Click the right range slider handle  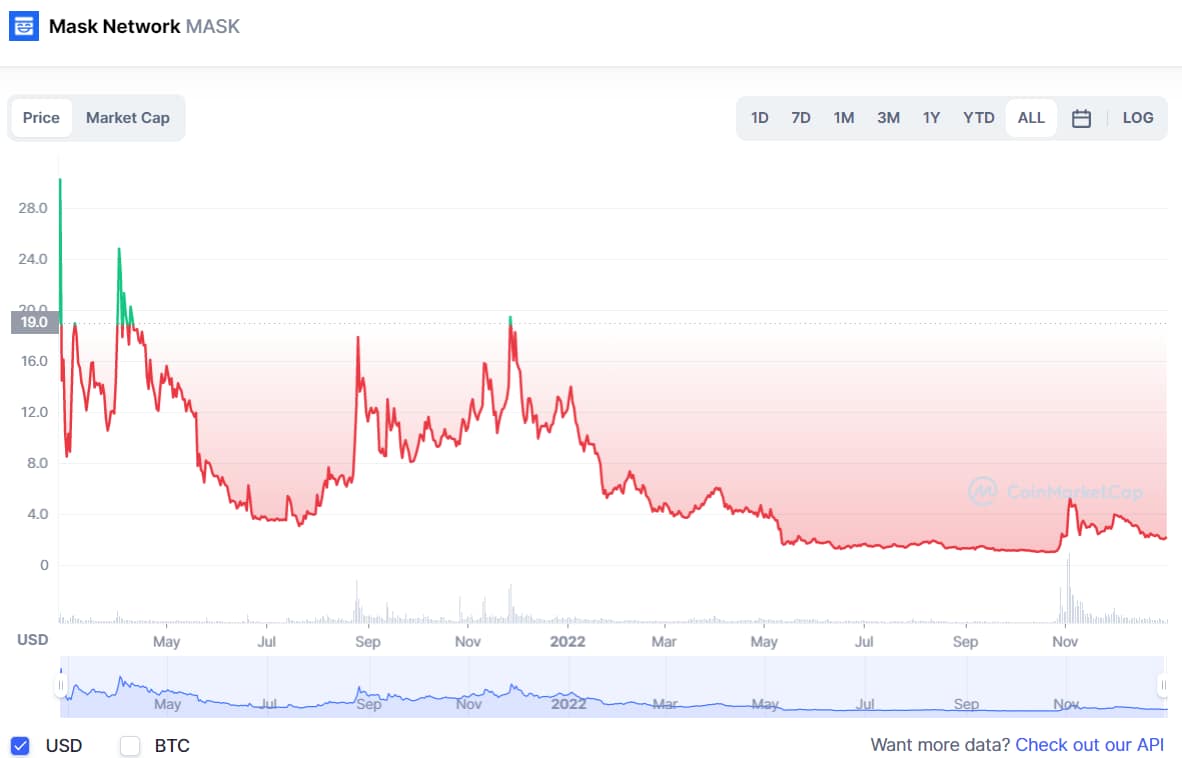point(1163,685)
